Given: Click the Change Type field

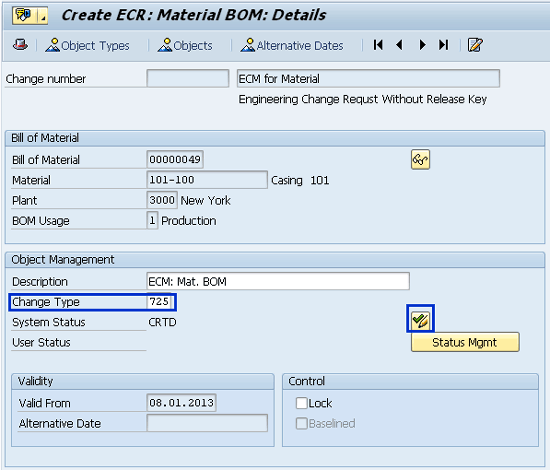Looking at the screenshot, I should (160, 302).
